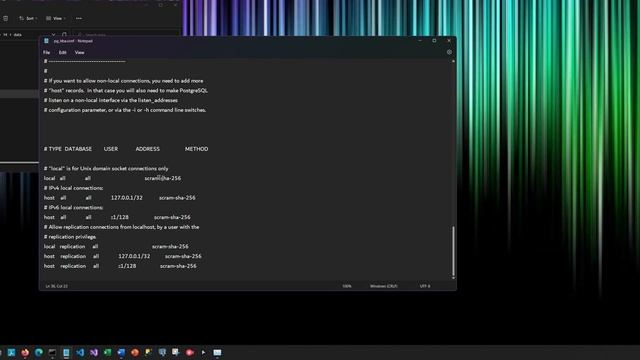
Task: Click the 'local replication all' line
Action: click(116, 247)
